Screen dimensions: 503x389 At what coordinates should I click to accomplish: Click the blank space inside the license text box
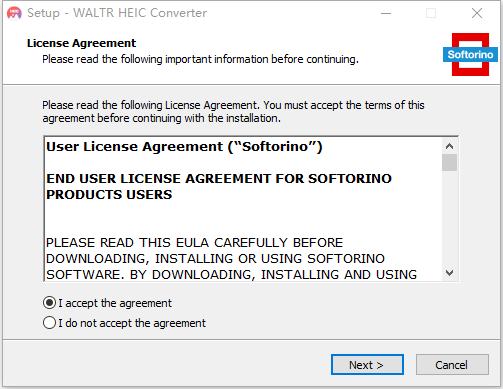tap(243, 218)
